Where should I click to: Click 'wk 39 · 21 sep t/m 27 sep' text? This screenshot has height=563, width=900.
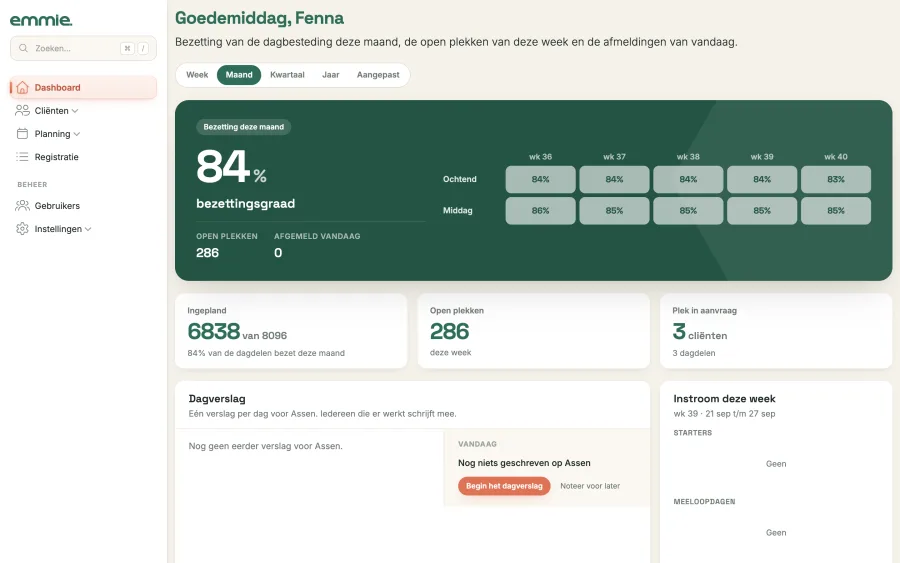724,414
